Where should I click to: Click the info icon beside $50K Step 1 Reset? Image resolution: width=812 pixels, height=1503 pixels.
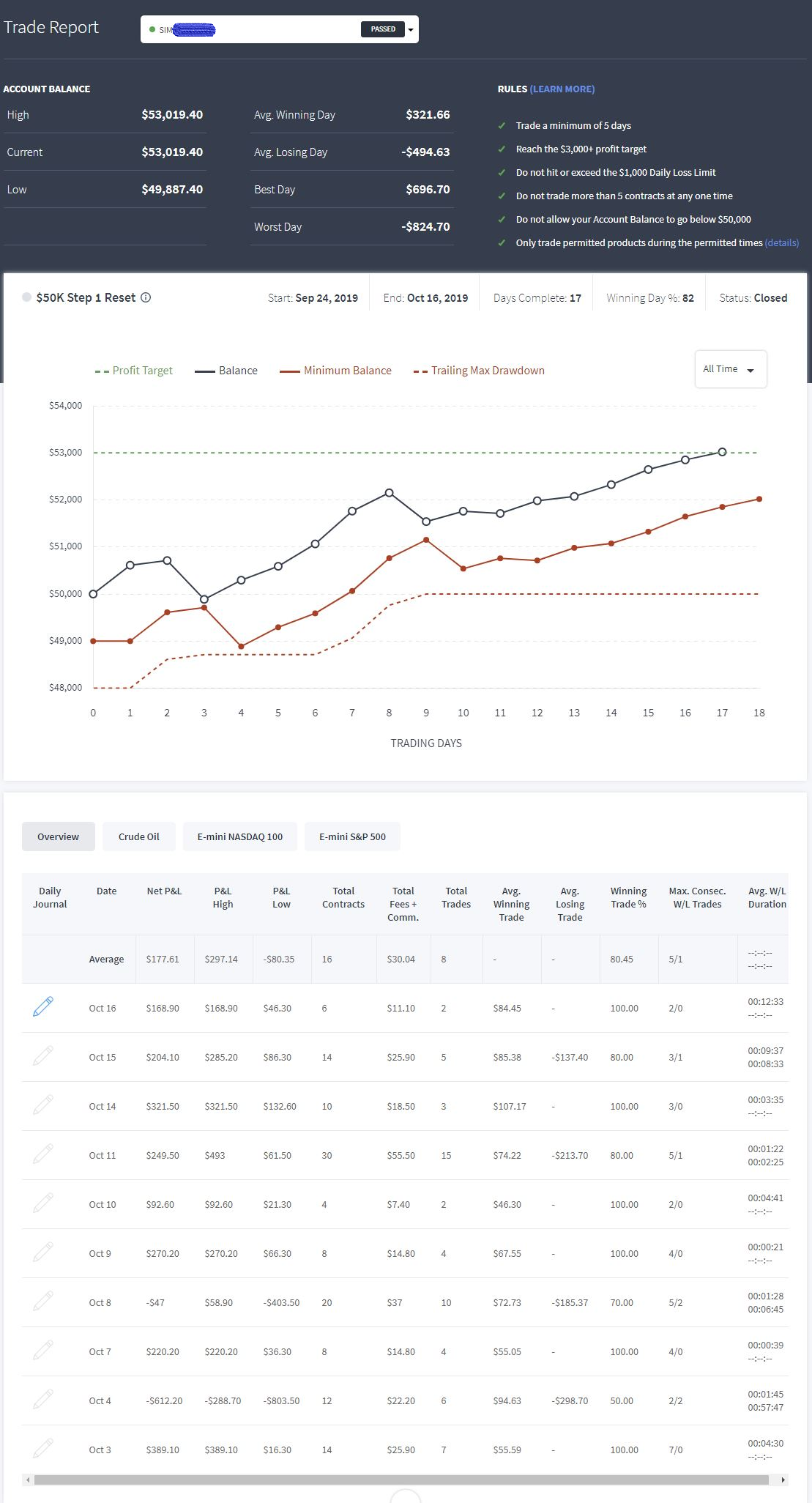pos(146,297)
